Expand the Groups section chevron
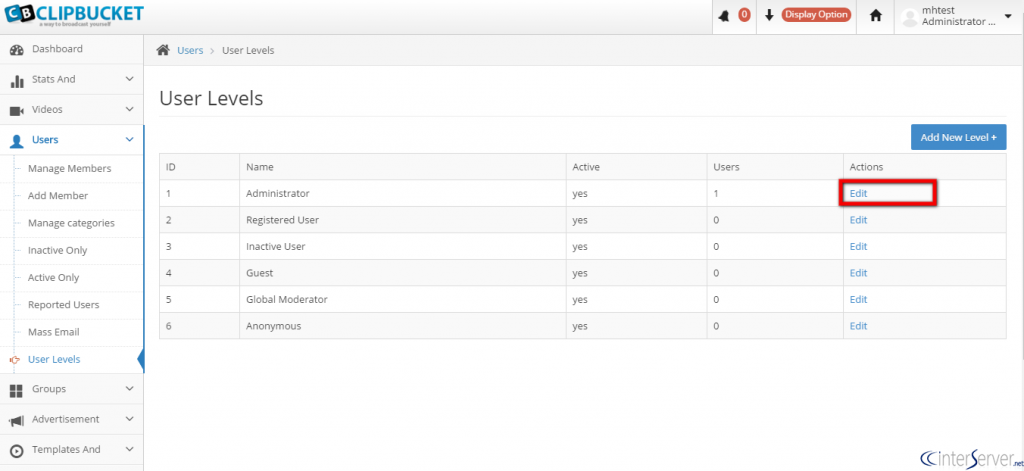This screenshot has height=471, width=1024. pos(129,389)
